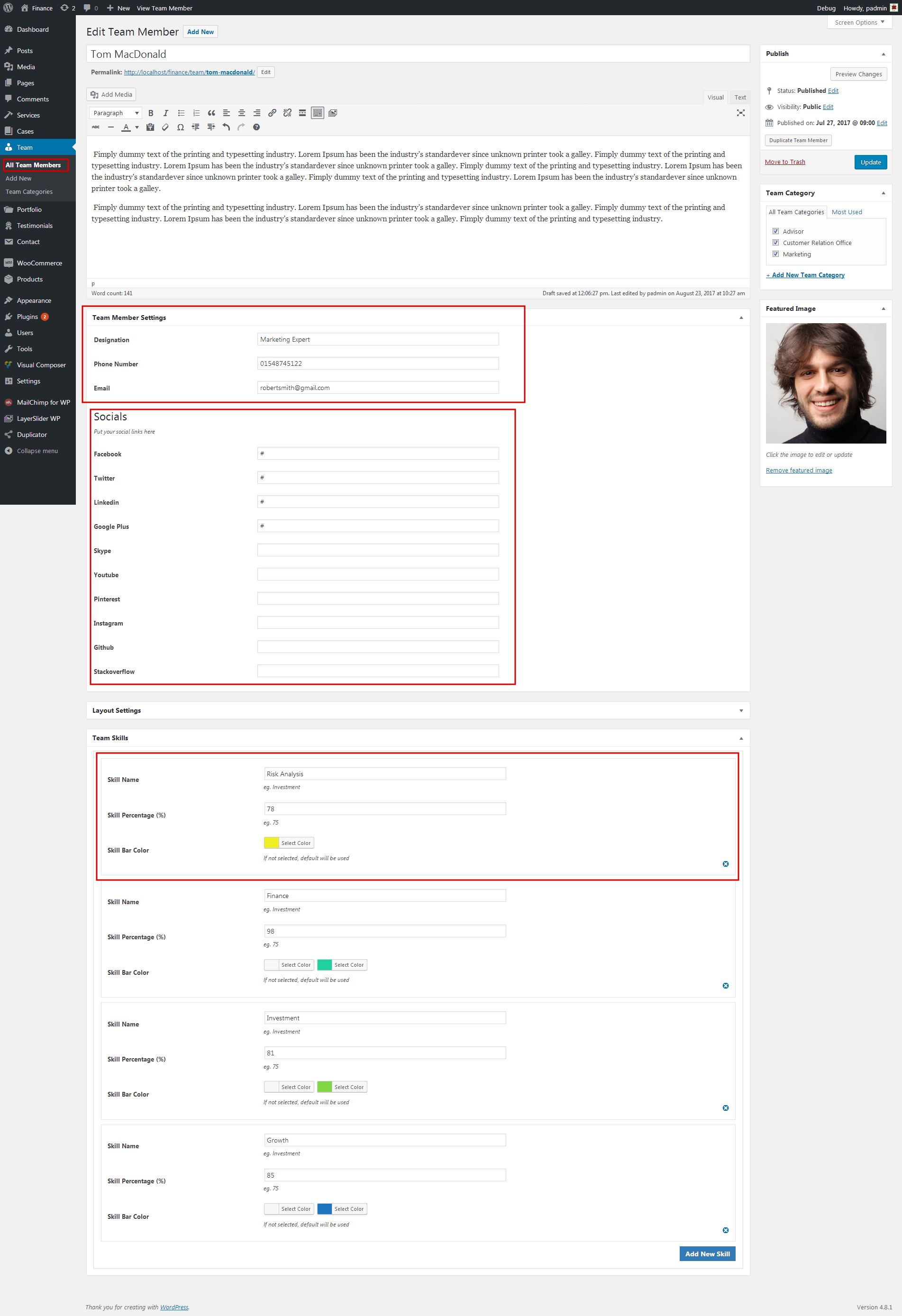Enter distraction-free writing mode

pyautogui.click(x=741, y=113)
